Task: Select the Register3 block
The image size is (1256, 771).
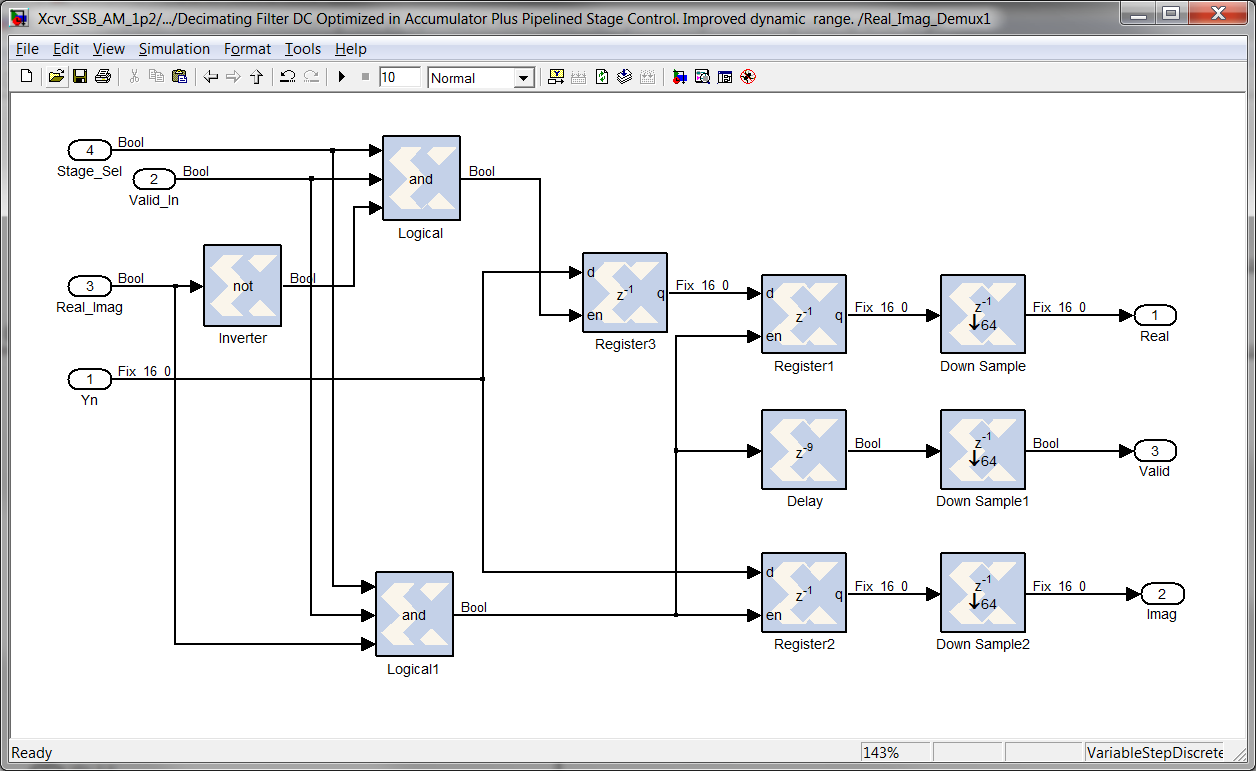Action: click(x=625, y=292)
